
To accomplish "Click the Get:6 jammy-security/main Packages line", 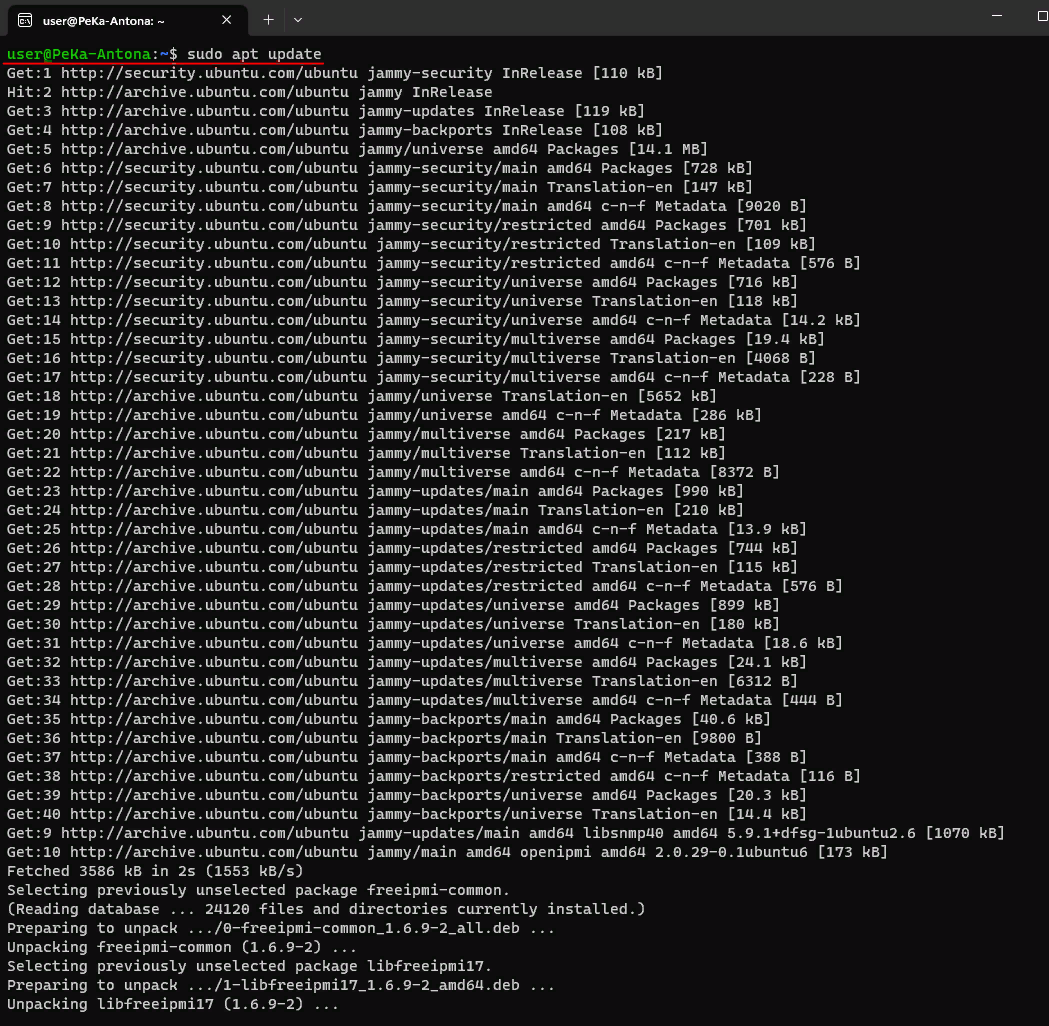I will 379,168.
